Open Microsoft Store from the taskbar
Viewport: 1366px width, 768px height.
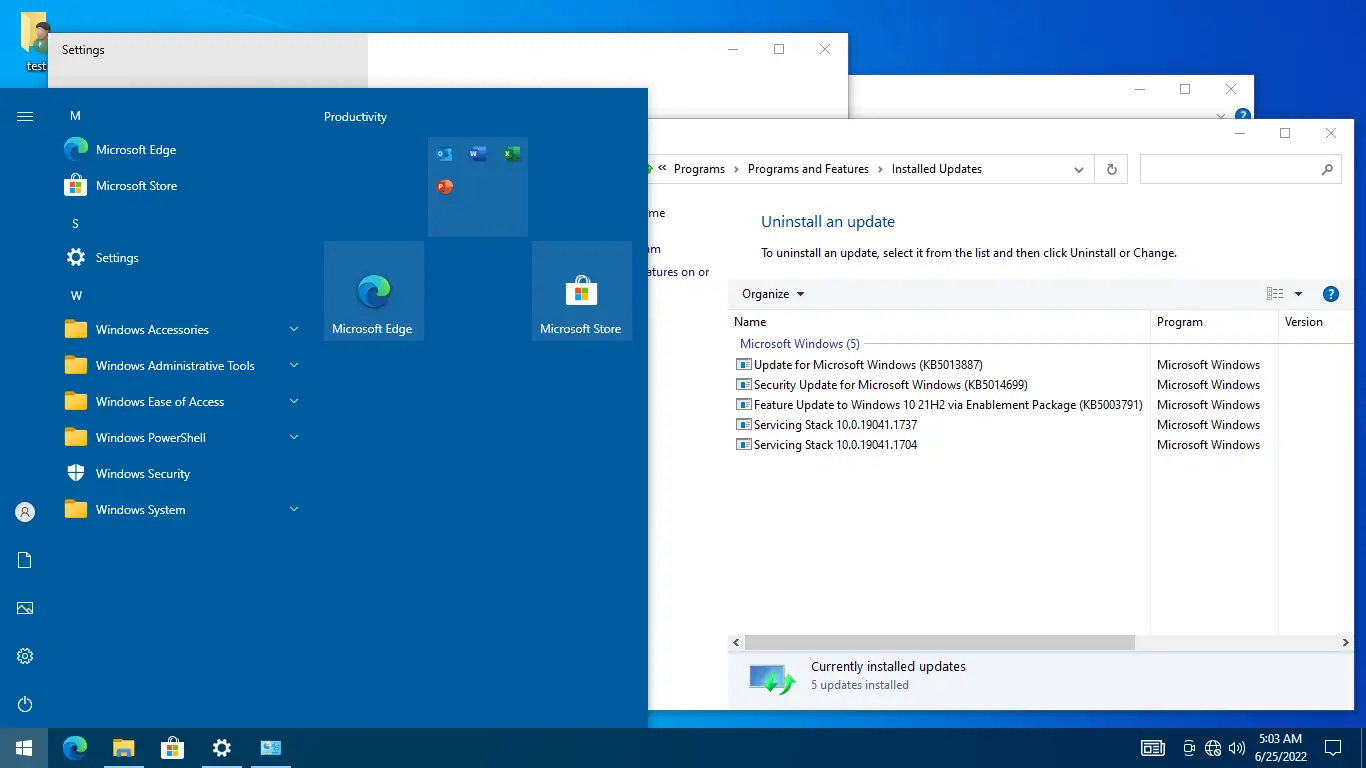(173, 748)
